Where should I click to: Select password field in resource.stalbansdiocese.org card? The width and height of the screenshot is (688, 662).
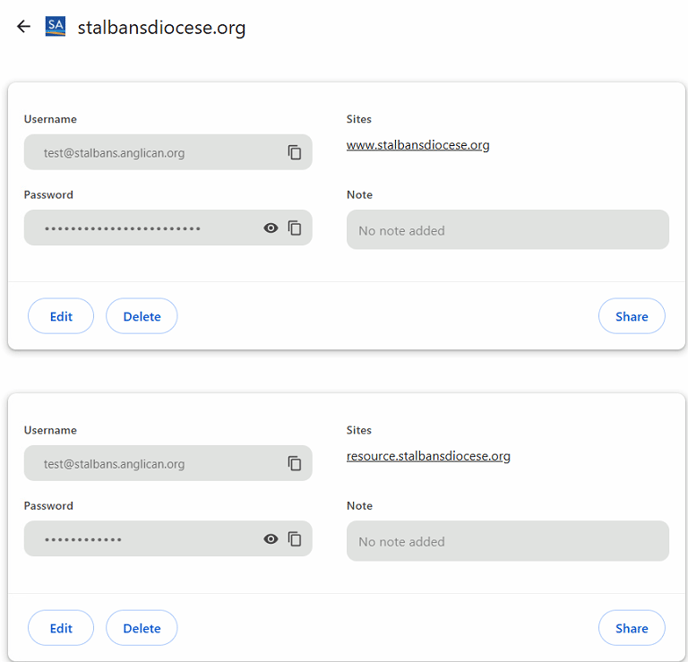click(x=168, y=539)
